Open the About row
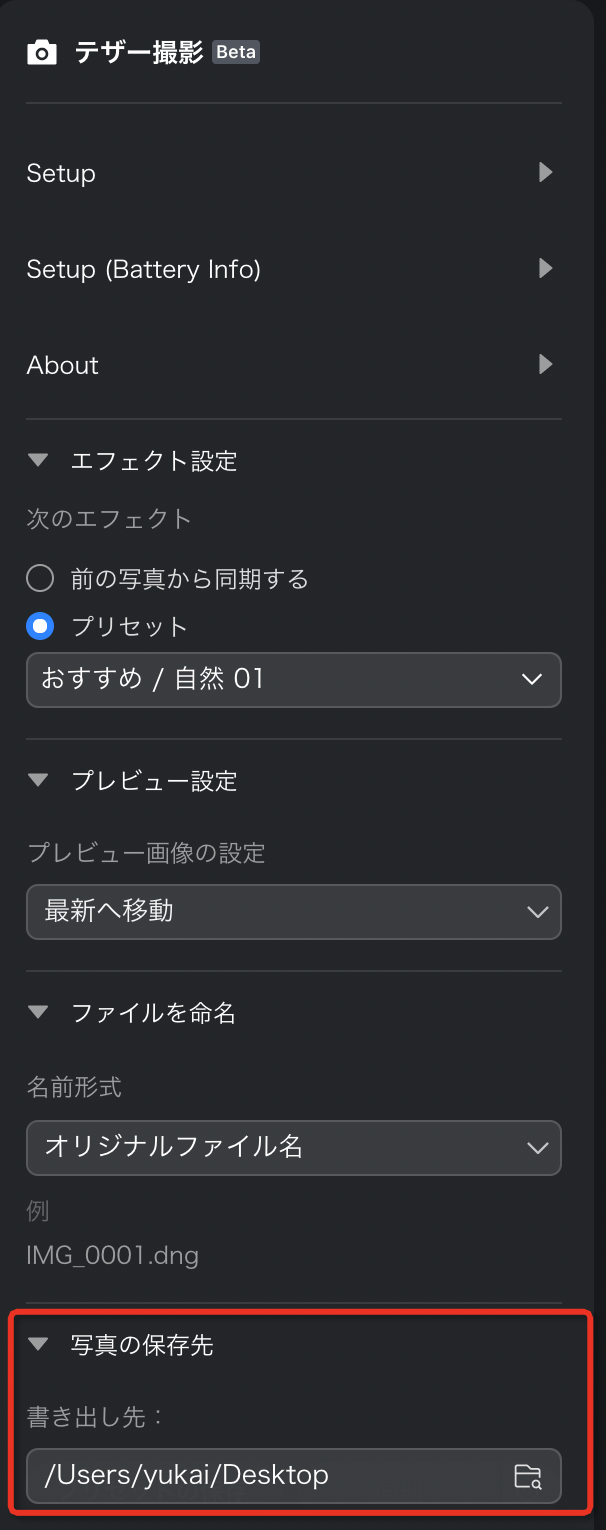Viewport: 606px width, 1530px height. pyautogui.click(x=294, y=364)
